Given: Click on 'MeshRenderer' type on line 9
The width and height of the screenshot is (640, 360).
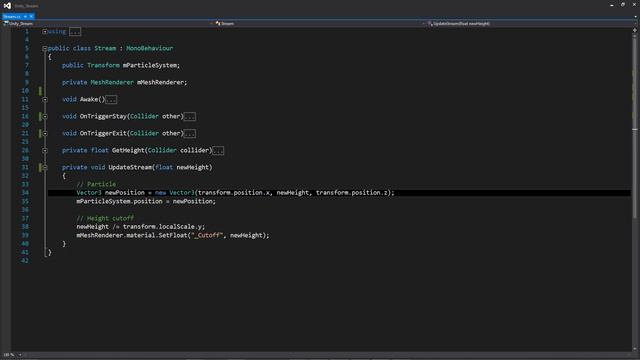Looking at the screenshot, I should coord(112,82).
